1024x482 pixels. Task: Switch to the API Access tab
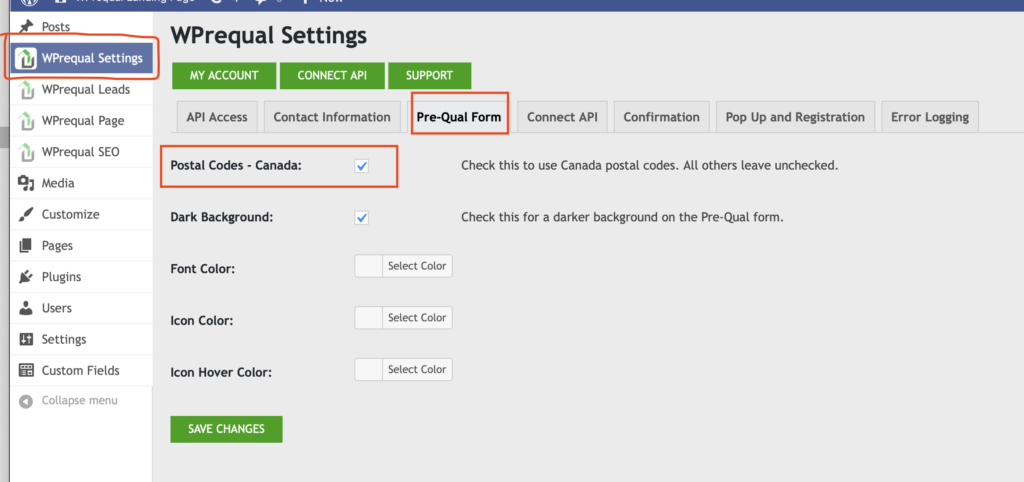217,118
